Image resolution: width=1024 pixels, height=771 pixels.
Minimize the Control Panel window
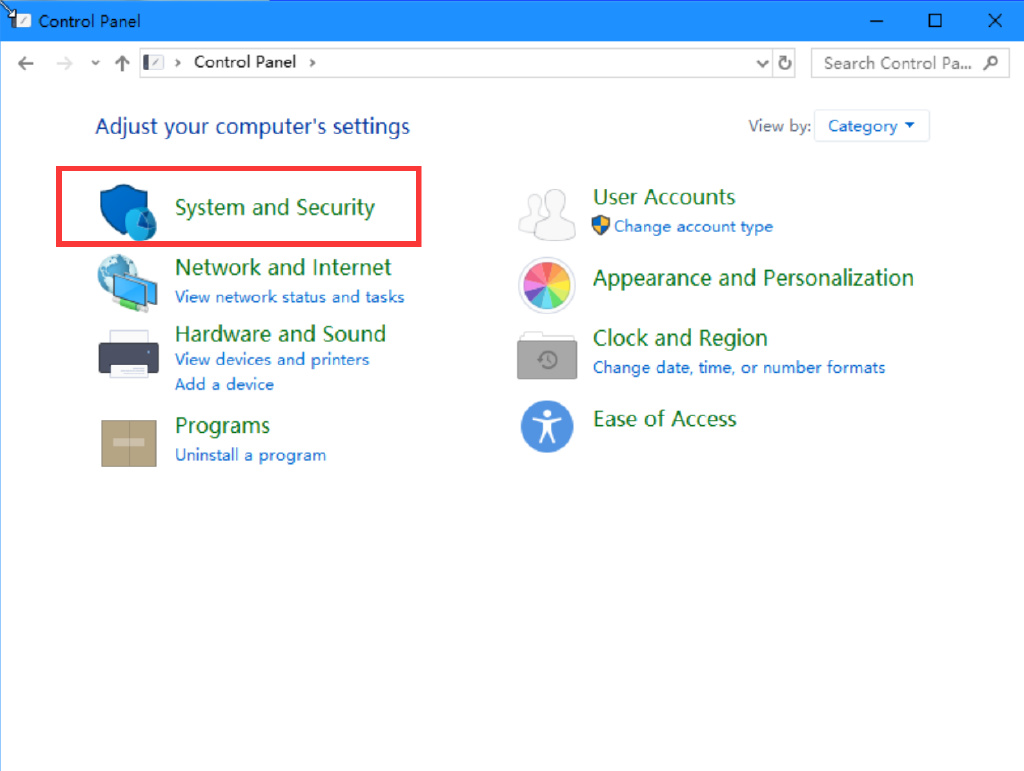point(876,21)
